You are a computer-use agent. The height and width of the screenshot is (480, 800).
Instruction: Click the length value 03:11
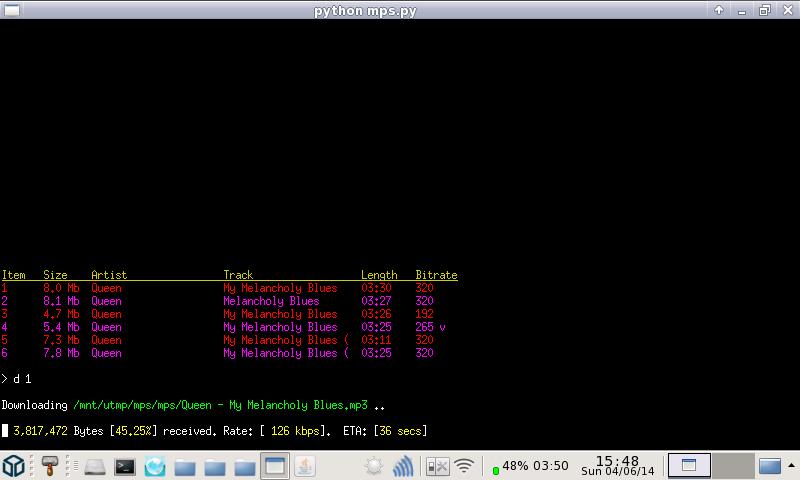376,340
